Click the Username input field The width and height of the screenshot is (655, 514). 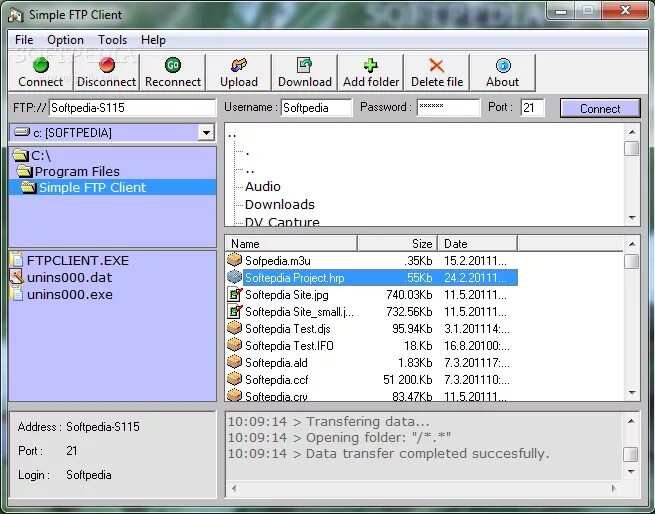(317, 108)
